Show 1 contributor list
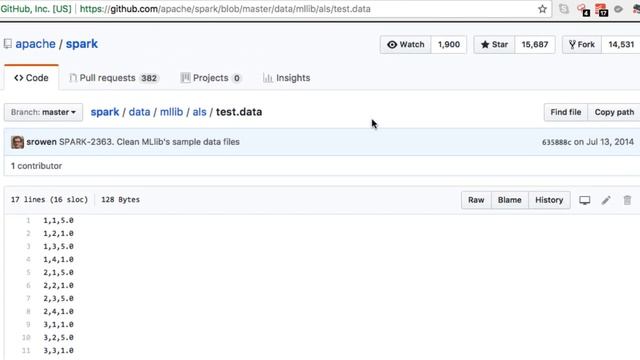Viewport: 640px width, 360px height. point(36,166)
